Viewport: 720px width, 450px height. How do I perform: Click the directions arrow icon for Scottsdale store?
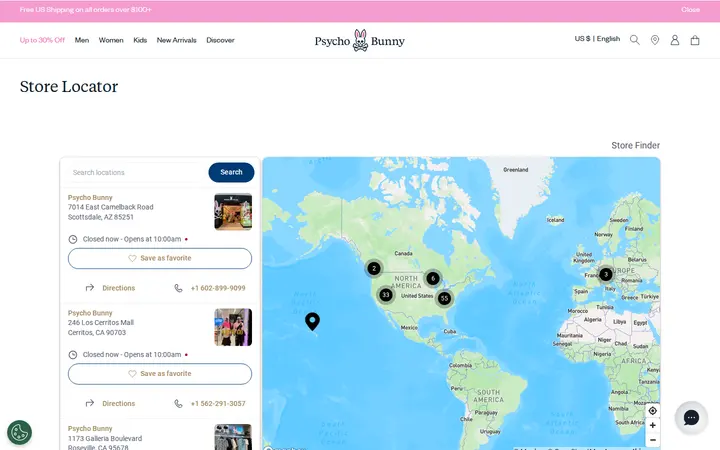coord(90,288)
